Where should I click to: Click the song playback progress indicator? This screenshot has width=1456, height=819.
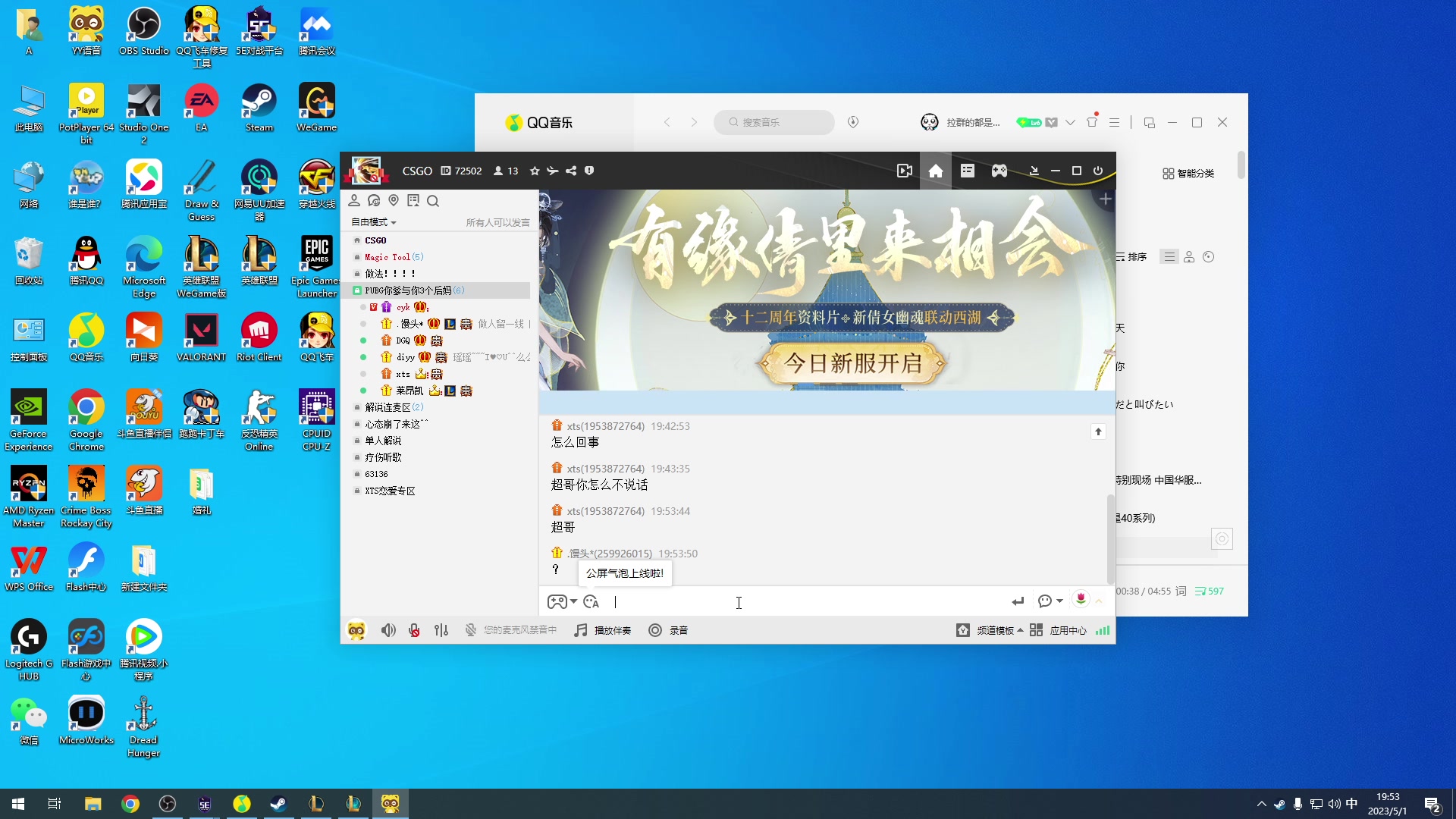coord(1145,591)
